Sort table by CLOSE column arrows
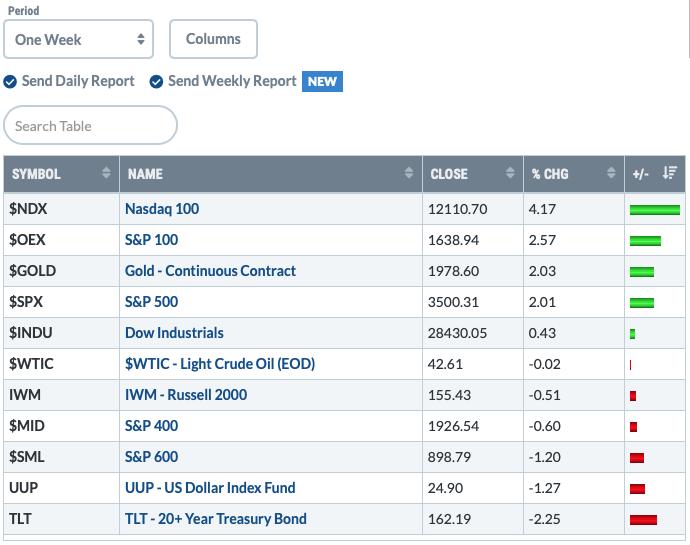The width and height of the screenshot is (690, 545). pos(510,173)
